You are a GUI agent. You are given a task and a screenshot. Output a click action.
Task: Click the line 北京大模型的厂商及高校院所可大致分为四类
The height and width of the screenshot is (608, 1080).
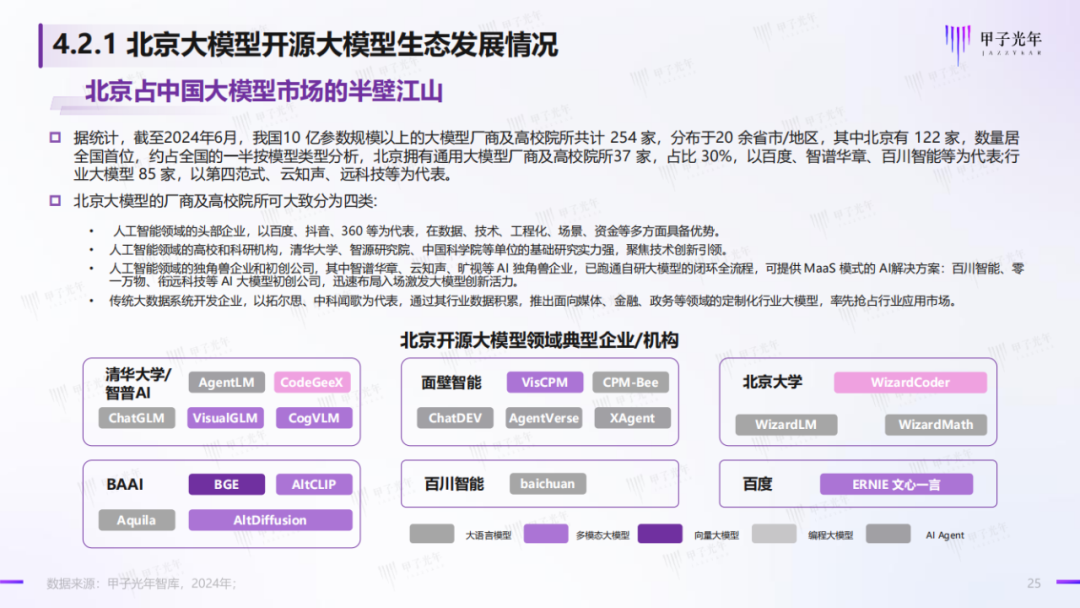tap(225, 201)
